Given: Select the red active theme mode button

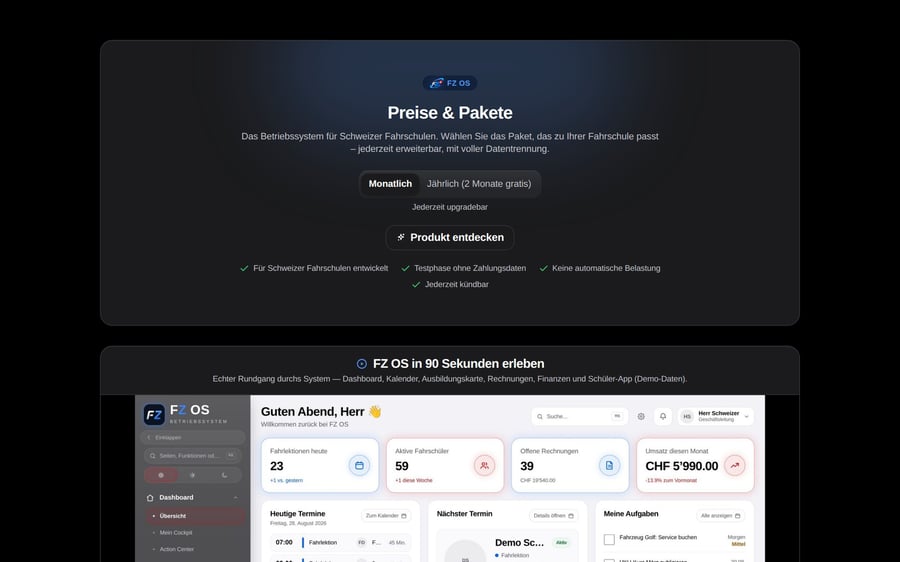Looking at the screenshot, I should coord(161,475).
